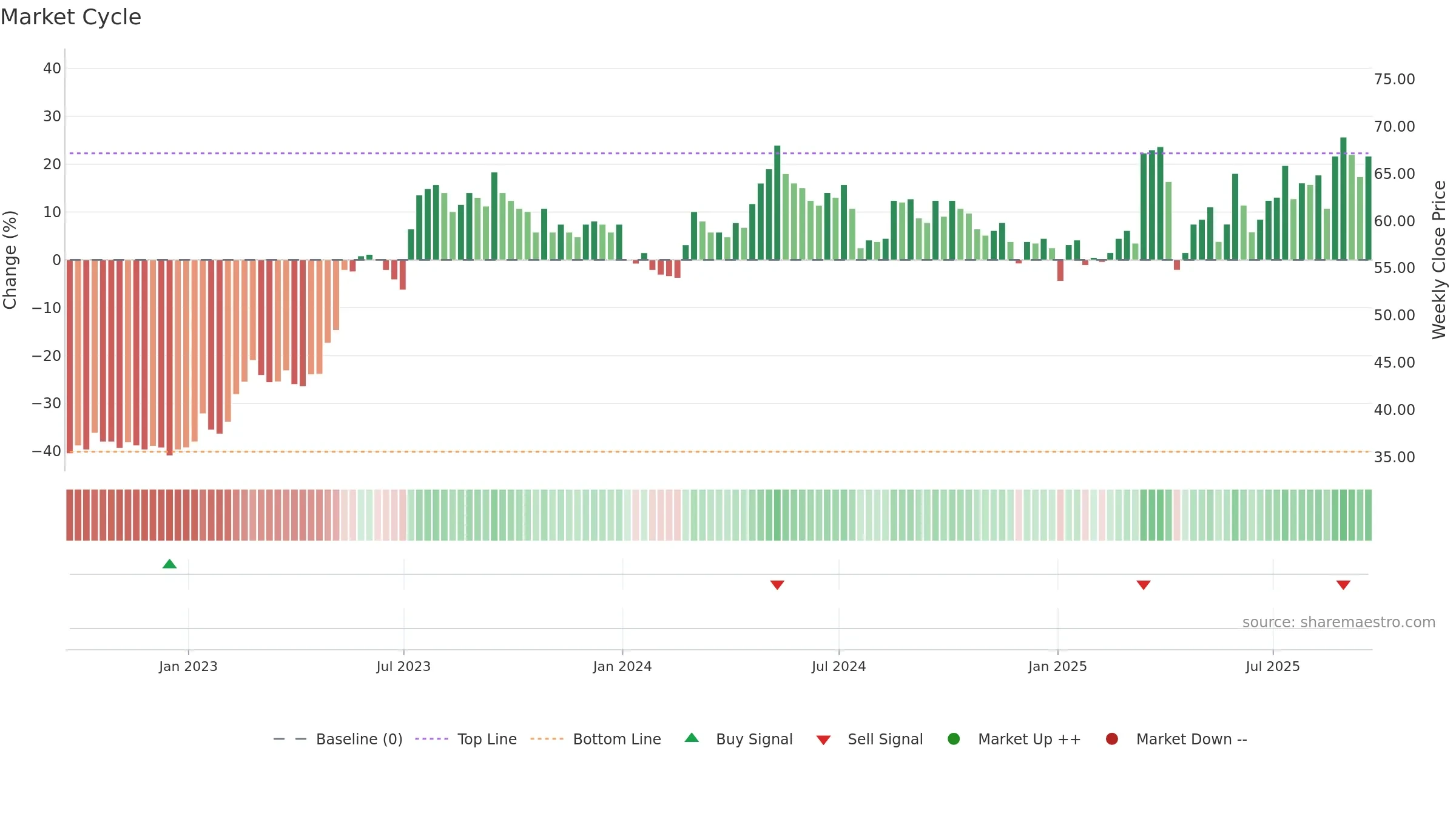Click the −40 tick on the left axis
This screenshot has height=819, width=1456.
pyautogui.click(x=47, y=451)
